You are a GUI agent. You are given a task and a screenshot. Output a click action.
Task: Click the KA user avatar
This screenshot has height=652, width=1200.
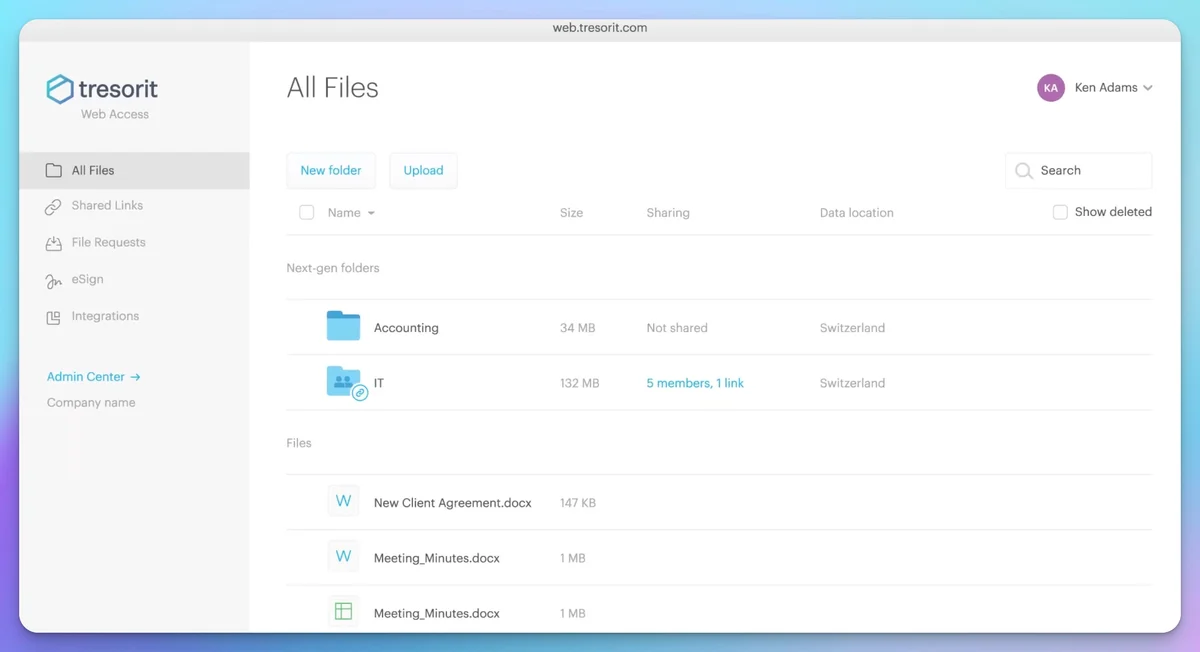point(1050,88)
